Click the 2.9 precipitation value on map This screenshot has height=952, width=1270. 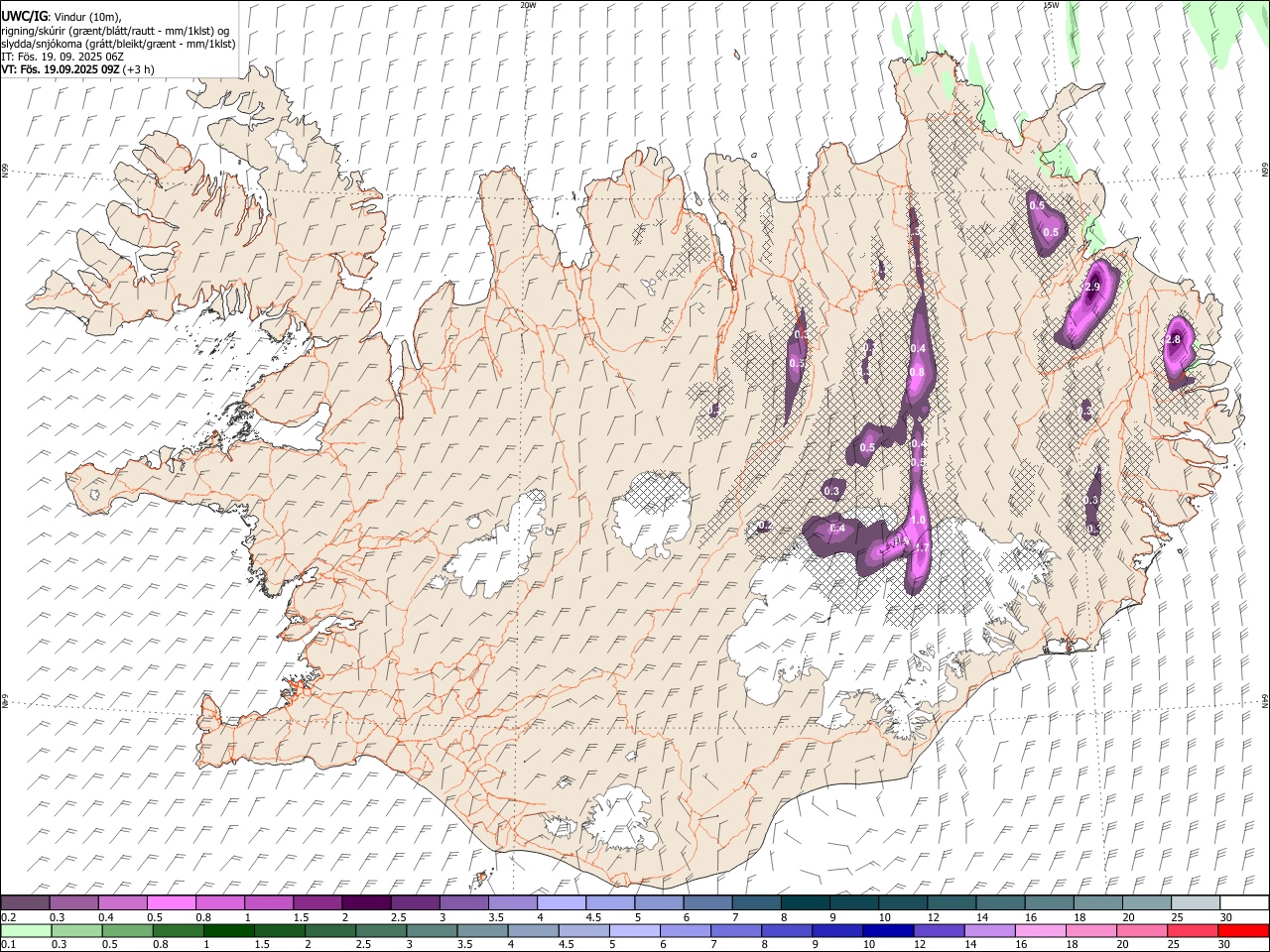point(1092,288)
